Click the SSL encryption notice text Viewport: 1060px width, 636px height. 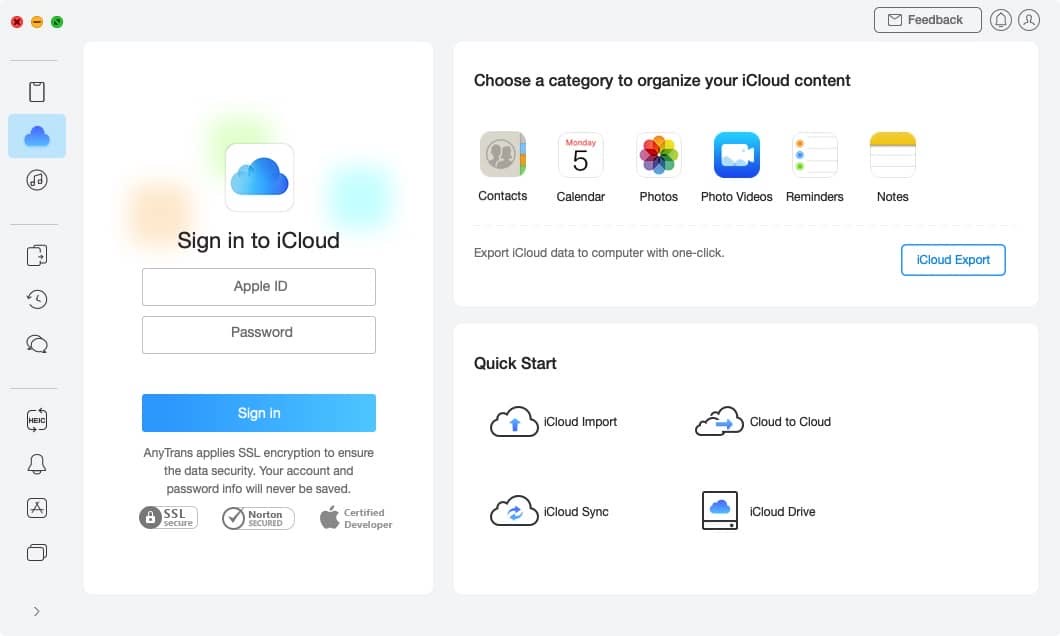click(x=258, y=470)
